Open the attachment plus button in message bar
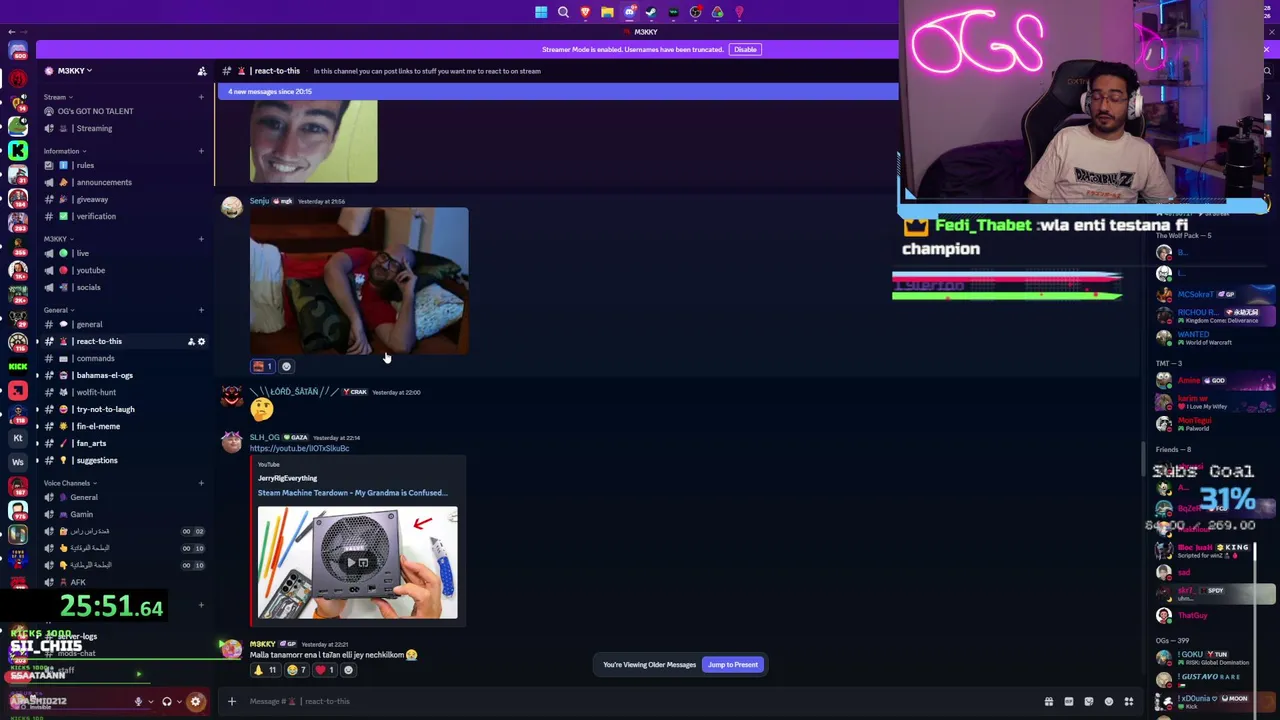The height and width of the screenshot is (720, 1280). 231,701
